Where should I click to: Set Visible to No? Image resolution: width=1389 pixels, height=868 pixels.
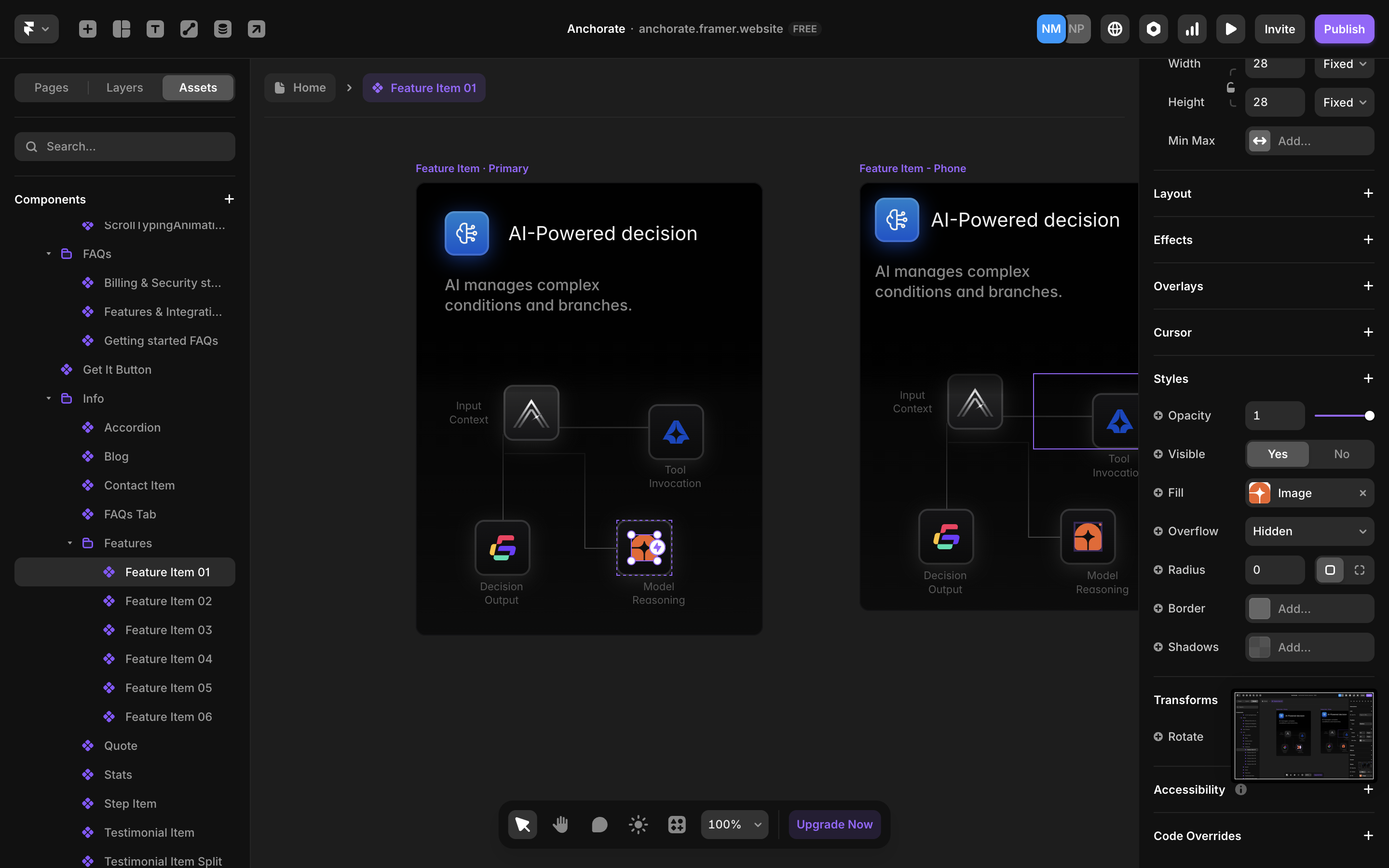coord(1341,454)
